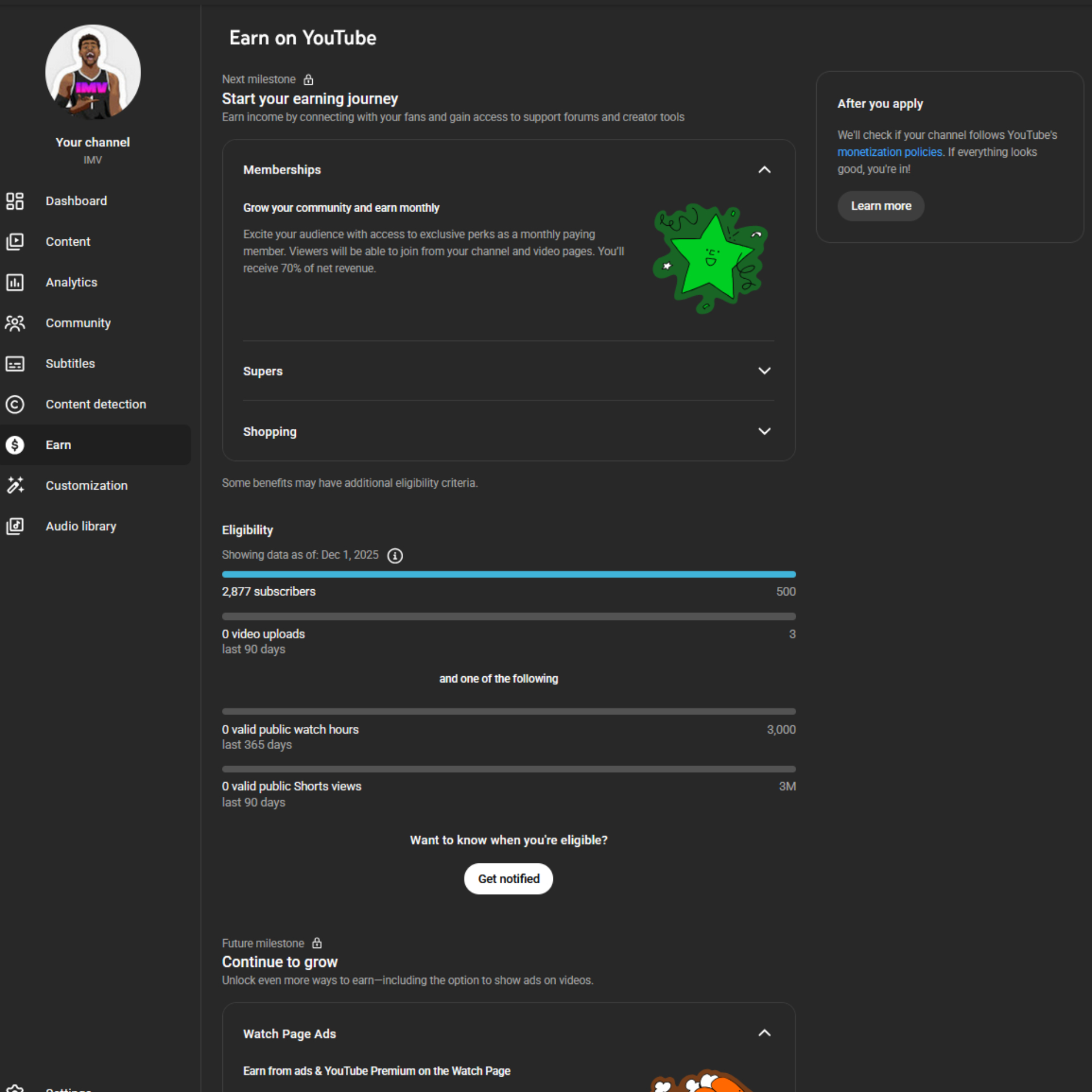1092x1092 pixels.
Task: Open Analytics via its bar-chart icon
Action: tap(15, 282)
